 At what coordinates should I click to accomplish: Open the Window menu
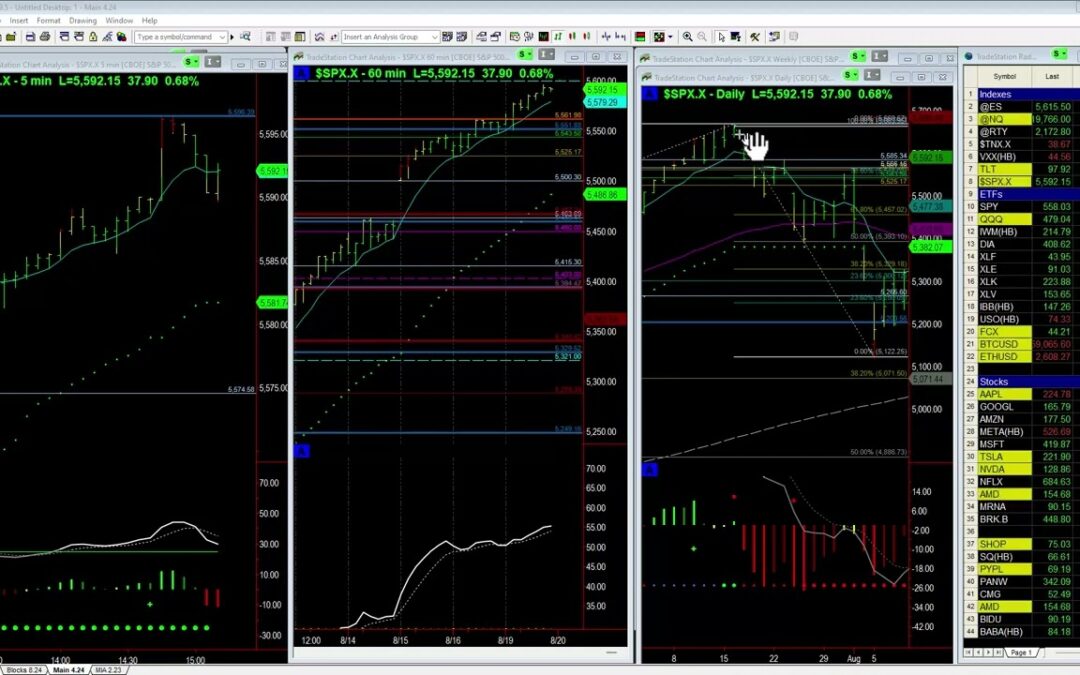click(119, 21)
